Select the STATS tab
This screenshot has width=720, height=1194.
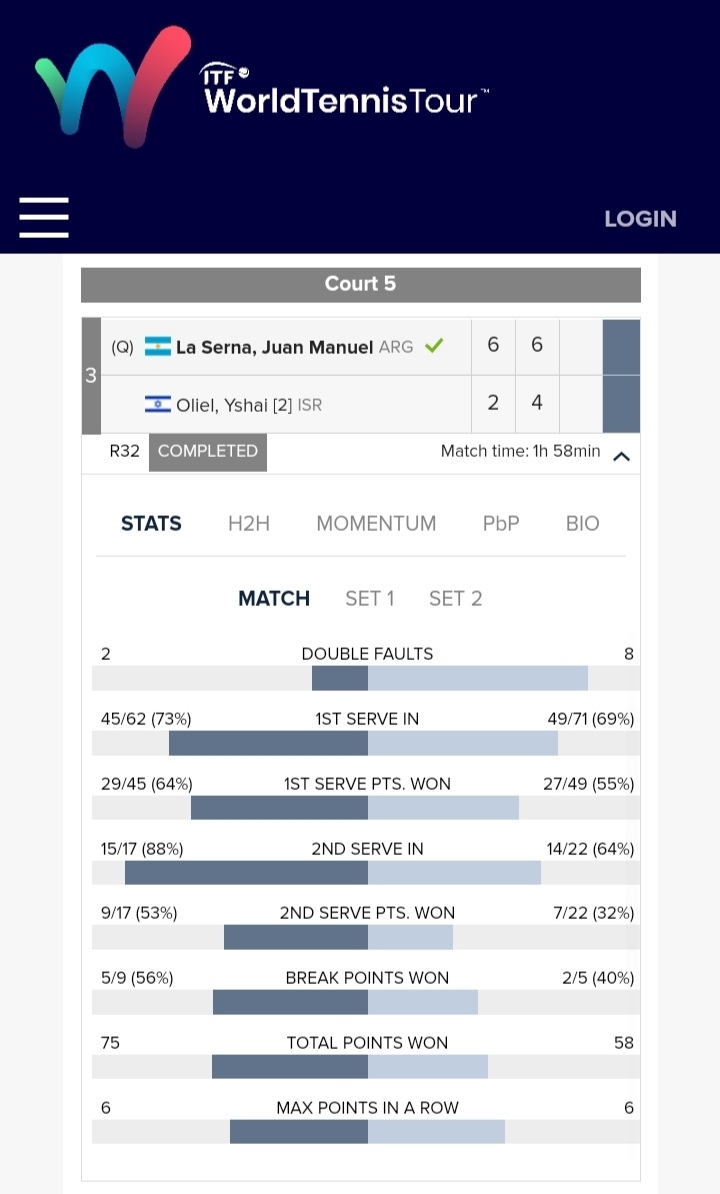tap(151, 523)
